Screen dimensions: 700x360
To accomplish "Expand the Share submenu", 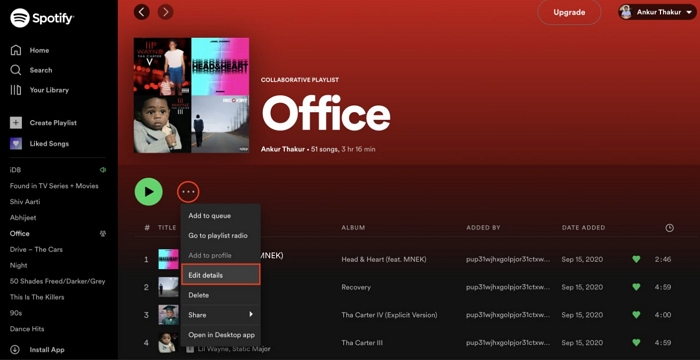I will [221, 315].
